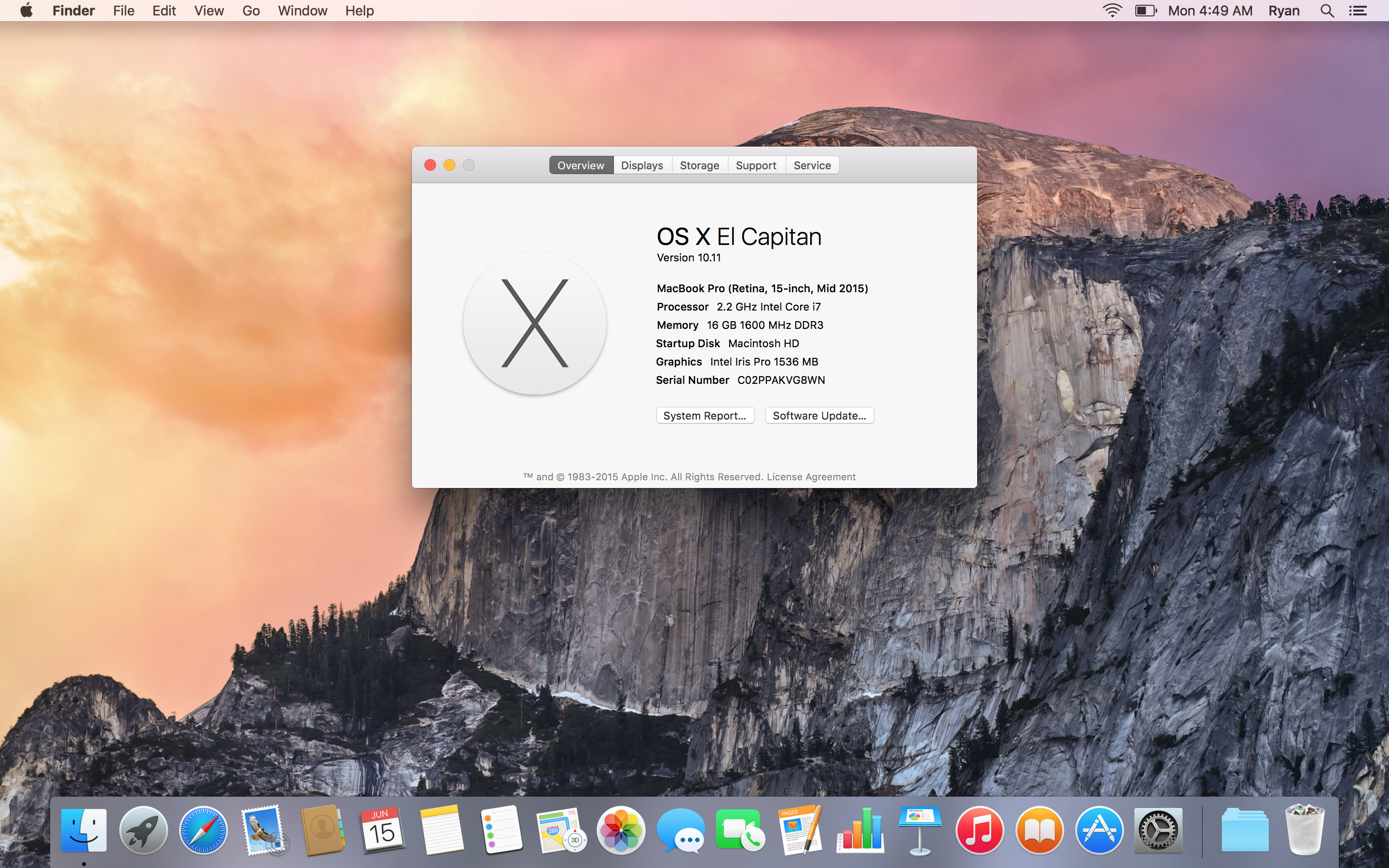Click the Displays tab in About This Mac
Image resolution: width=1389 pixels, height=868 pixels.
tap(641, 165)
